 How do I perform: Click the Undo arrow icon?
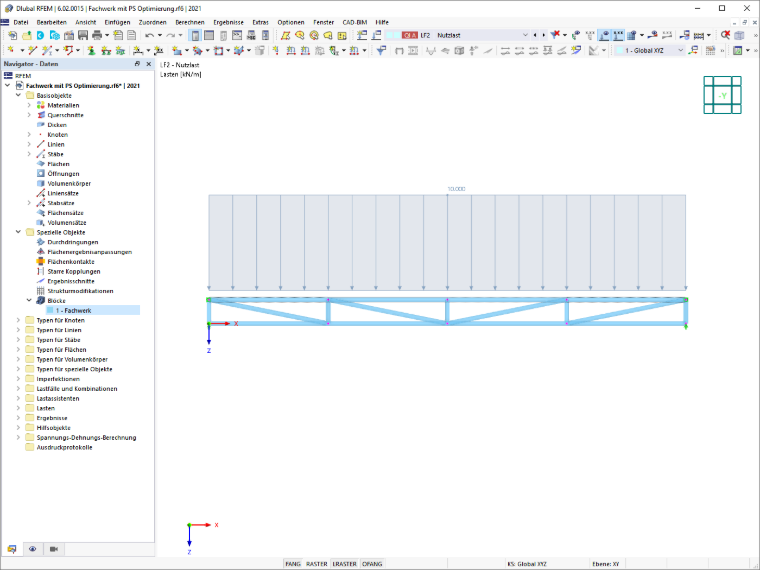149,35
